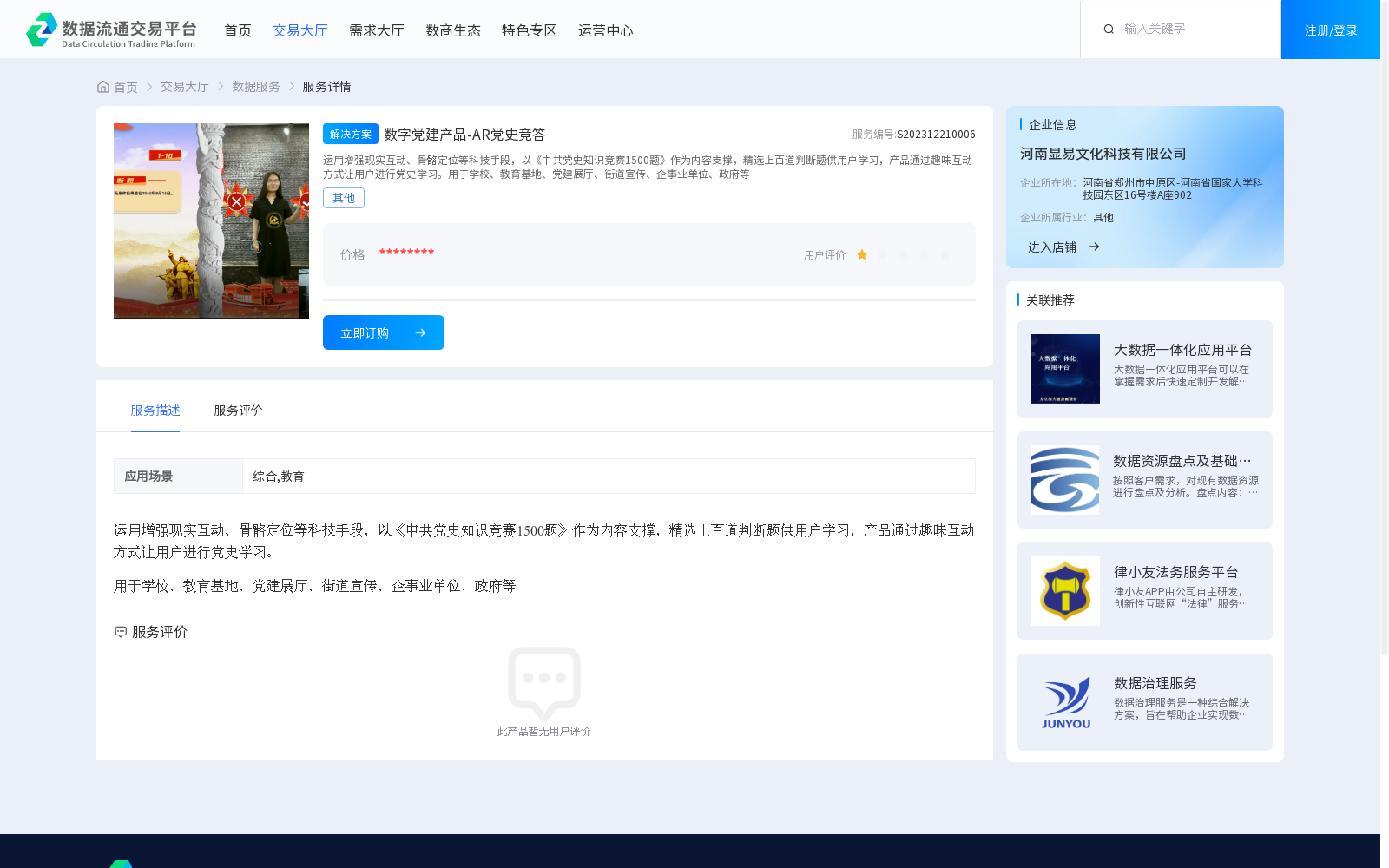Click product title 数字党建产品-AR党史竞答

tap(464, 135)
